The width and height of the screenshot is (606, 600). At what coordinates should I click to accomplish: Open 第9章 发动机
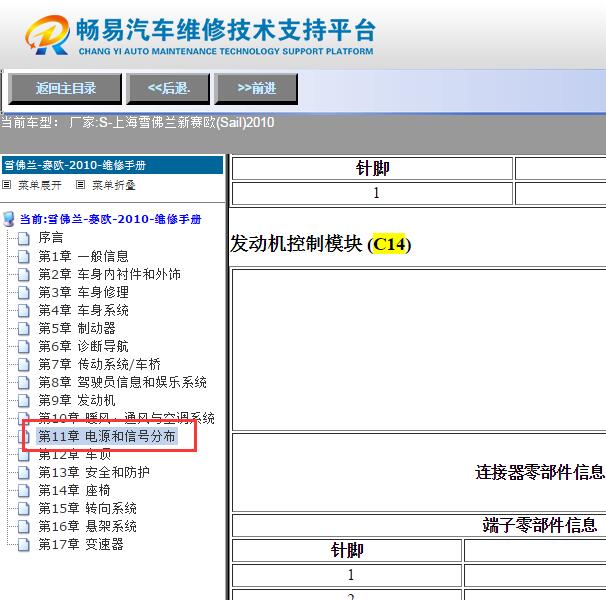click(77, 400)
